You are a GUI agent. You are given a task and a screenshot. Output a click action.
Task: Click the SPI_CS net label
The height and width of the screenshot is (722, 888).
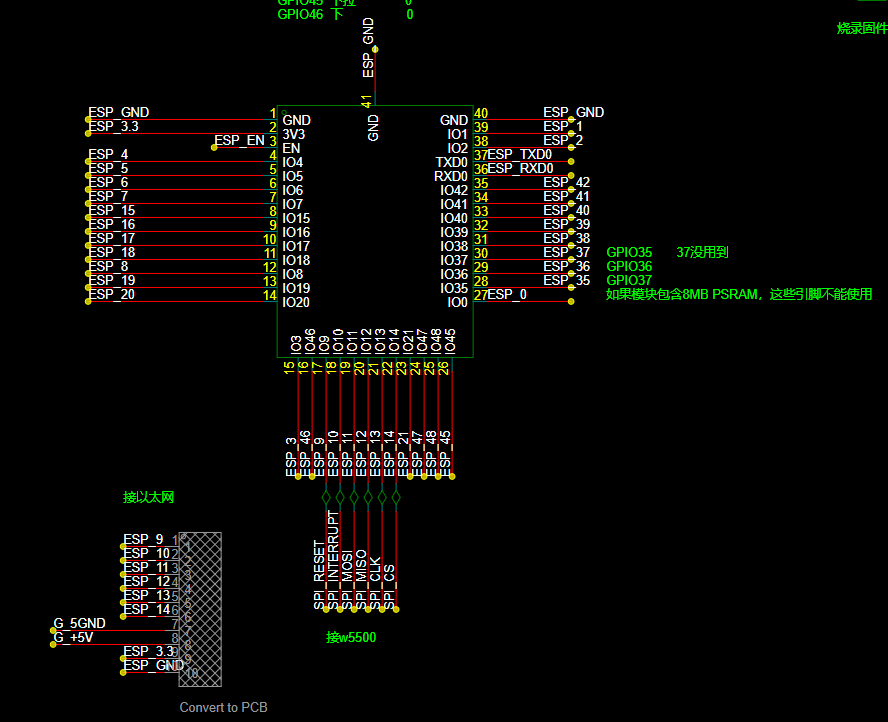(389, 587)
